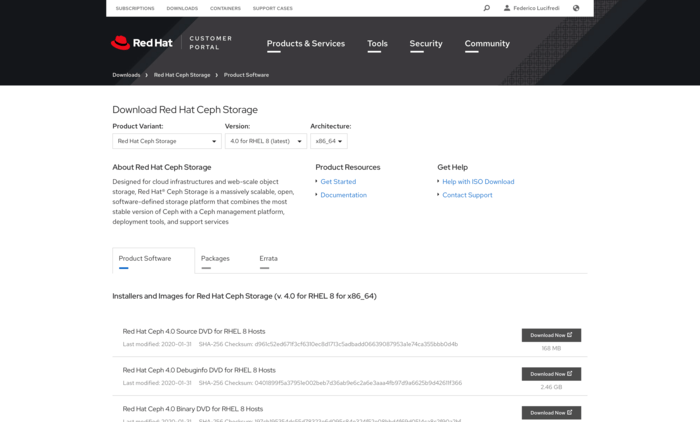
Task: Open the Product Variant dropdown
Action: 167,141
